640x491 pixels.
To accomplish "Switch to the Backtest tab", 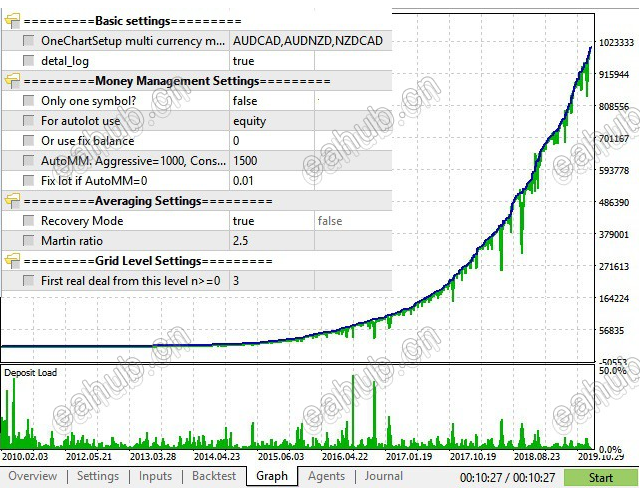I will pos(214,476).
